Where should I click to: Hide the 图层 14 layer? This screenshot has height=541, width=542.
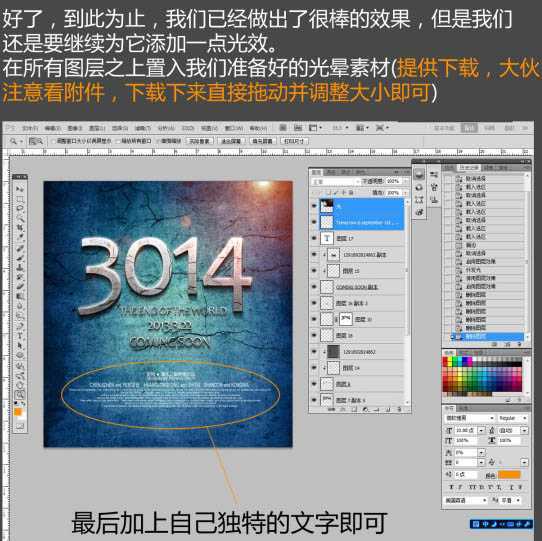pyautogui.click(x=314, y=368)
